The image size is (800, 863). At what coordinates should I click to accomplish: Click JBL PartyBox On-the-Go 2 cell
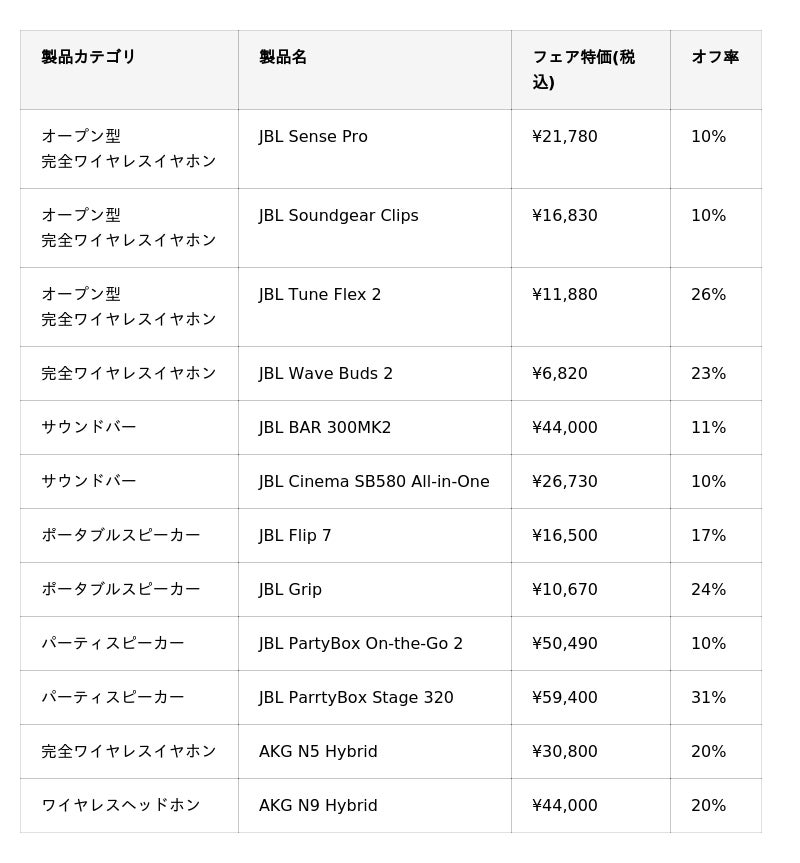tap(361, 644)
